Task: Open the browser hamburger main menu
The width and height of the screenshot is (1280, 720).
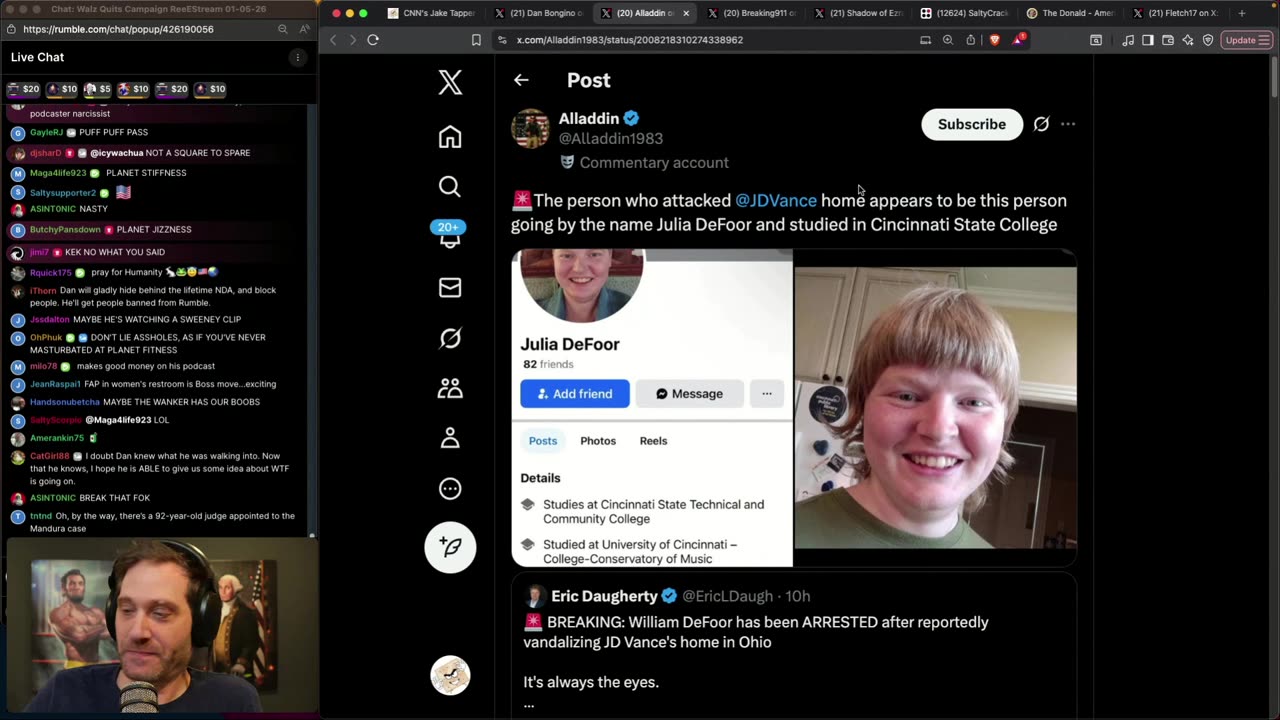Action: [1265, 40]
